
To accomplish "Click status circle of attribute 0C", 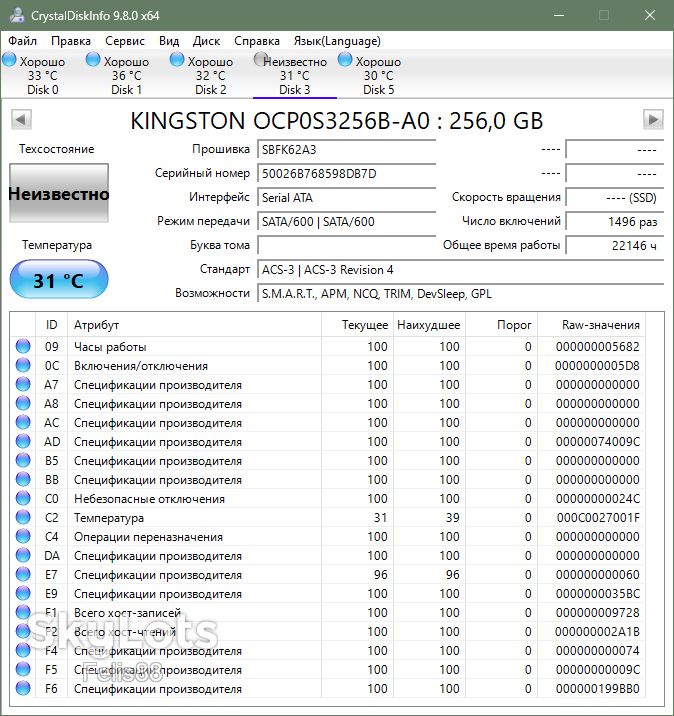I will (23, 365).
